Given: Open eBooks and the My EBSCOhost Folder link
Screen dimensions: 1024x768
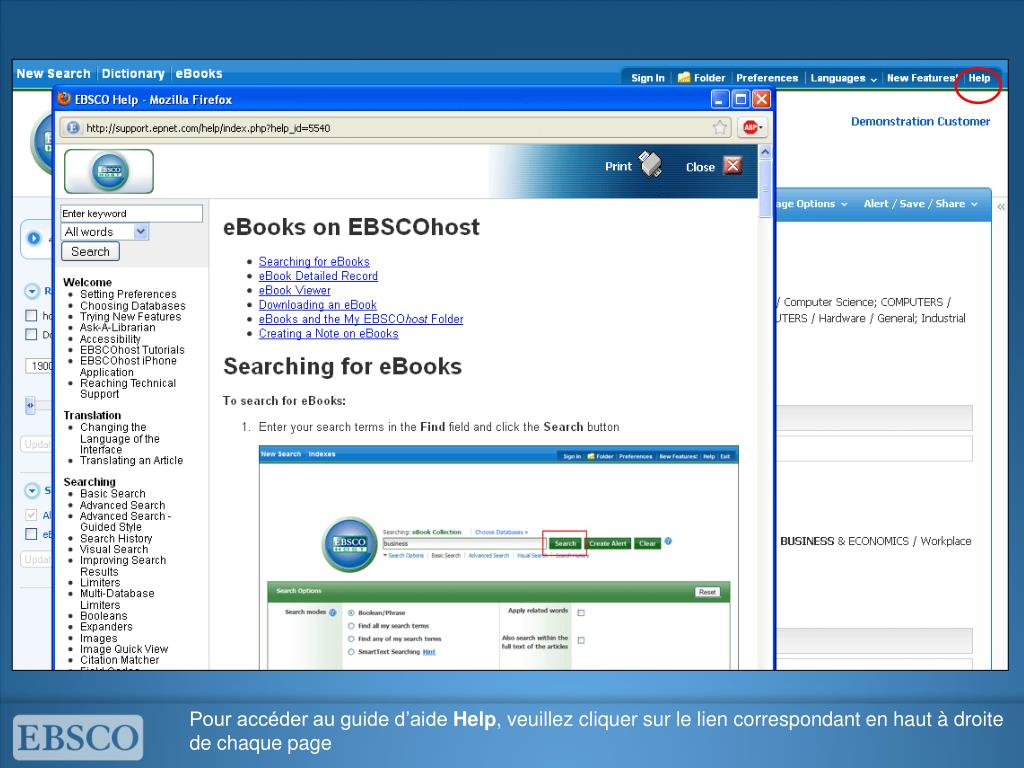Looking at the screenshot, I should (361, 319).
